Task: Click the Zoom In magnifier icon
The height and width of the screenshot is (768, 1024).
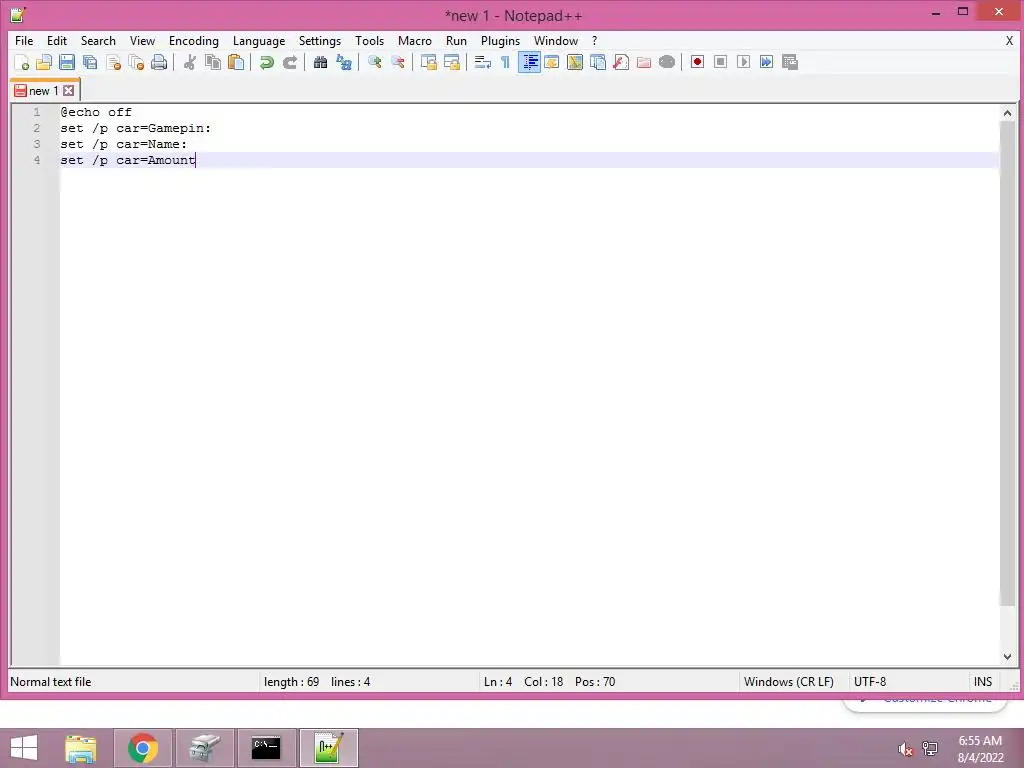Action: coord(374,62)
